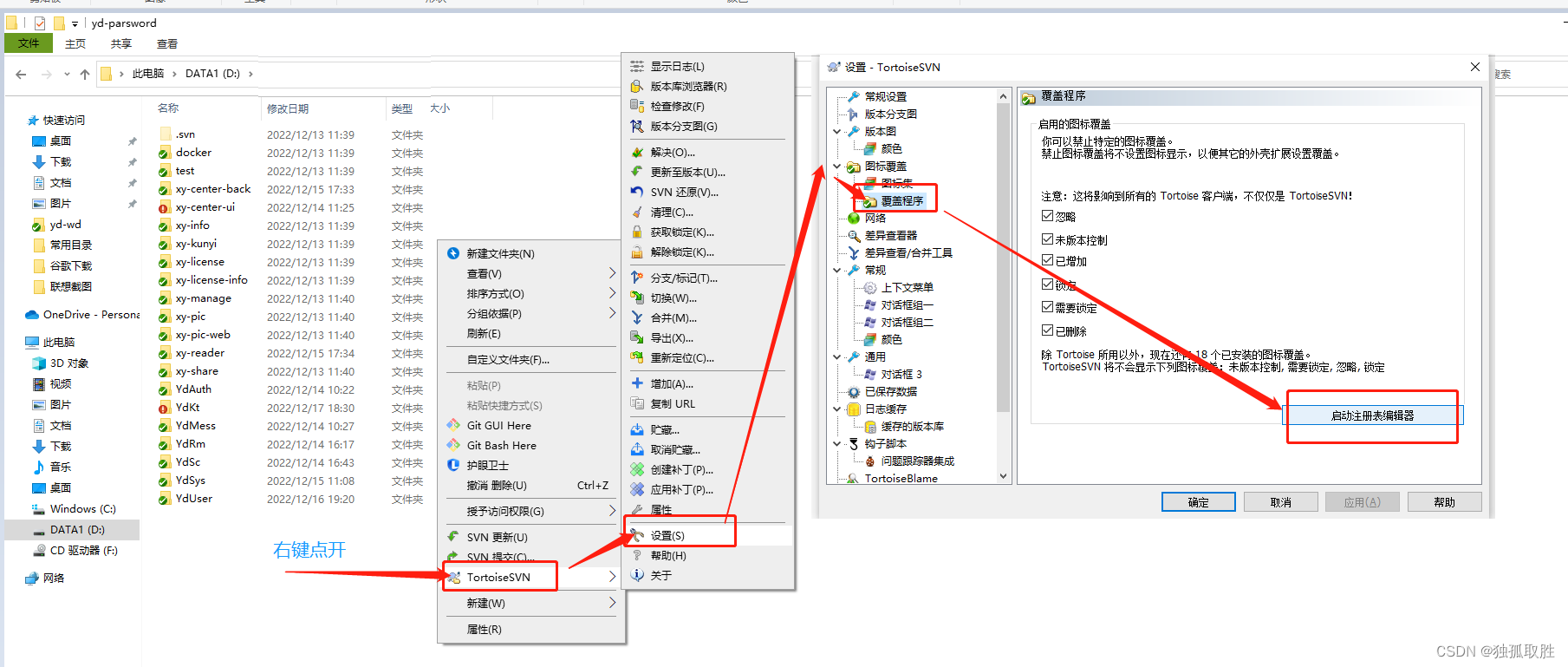The width and height of the screenshot is (1568, 667).
Task: Toggle the 已增加 checkbox
Action: click(x=1047, y=260)
